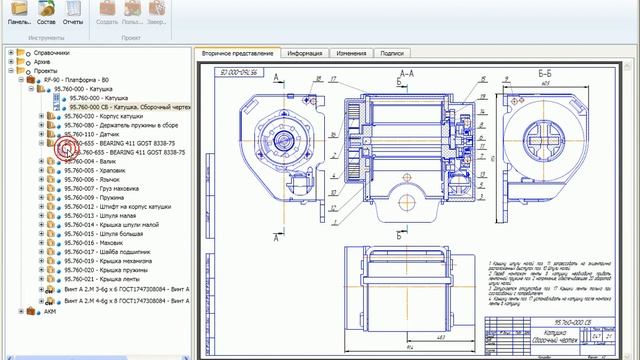This screenshot has height=360, width=640.
Task: Select '95.760-012 - Штифт на корпус катушки'
Action: [118, 207]
